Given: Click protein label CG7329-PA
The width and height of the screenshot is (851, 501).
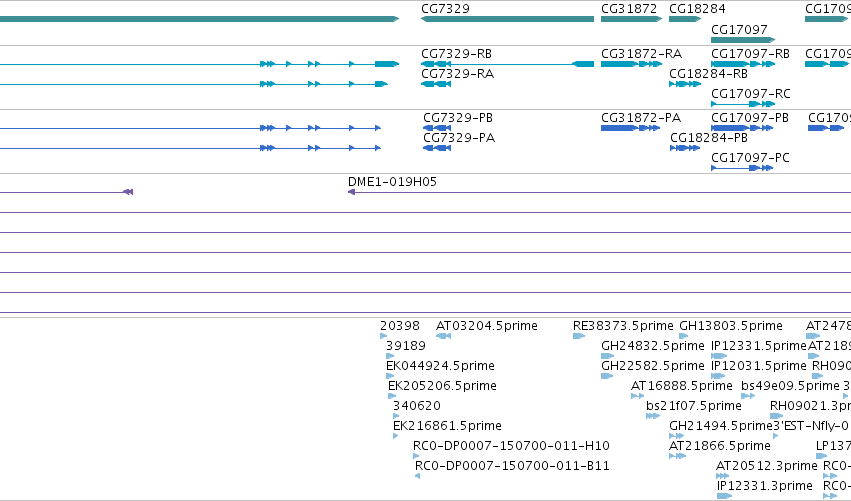Looking at the screenshot, I should click(x=459, y=138).
